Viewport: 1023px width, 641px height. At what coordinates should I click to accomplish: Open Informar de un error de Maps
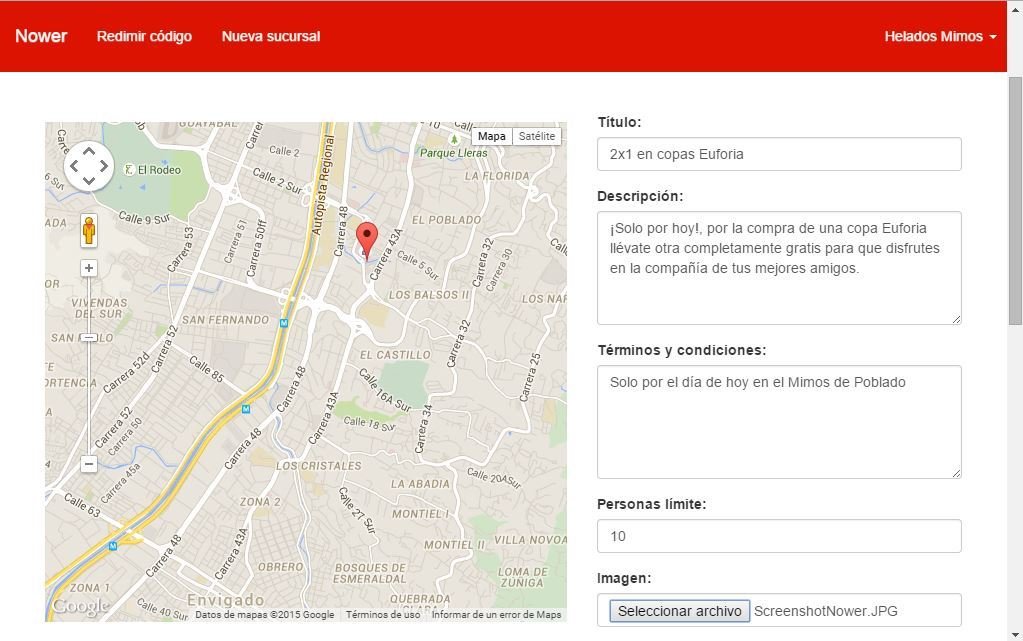click(496, 614)
